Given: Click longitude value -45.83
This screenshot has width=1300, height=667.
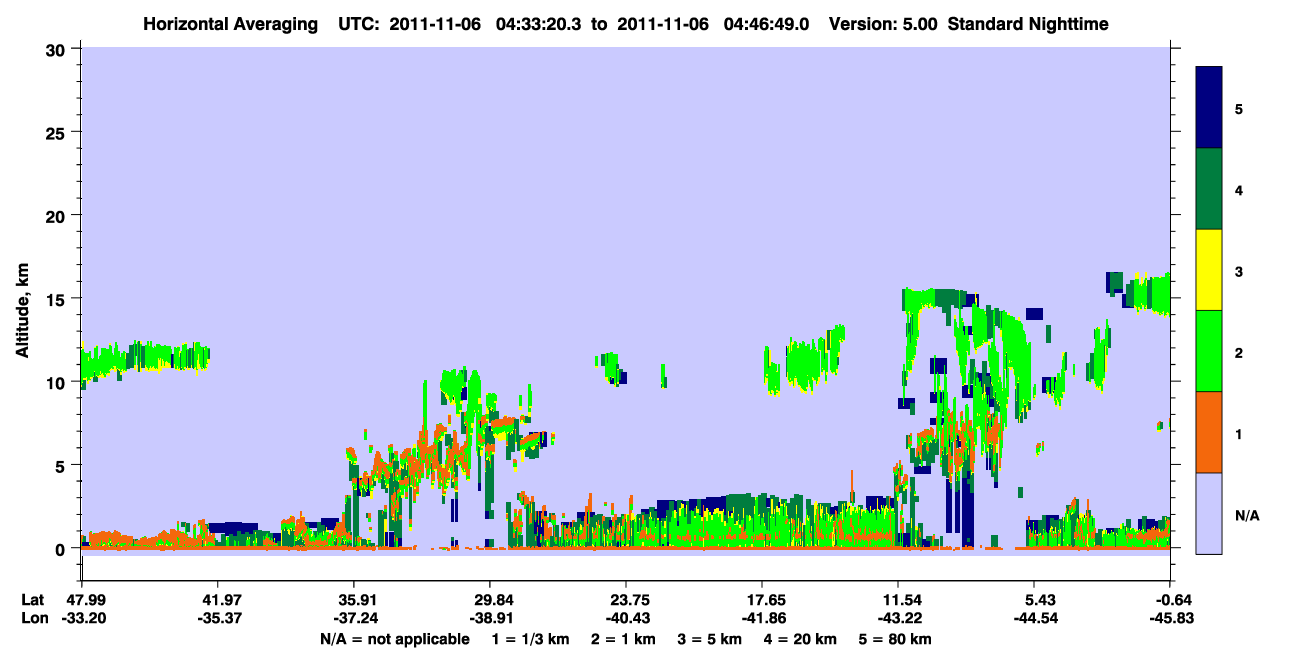Looking at the screenshot, I should (x=1170, y=619).
